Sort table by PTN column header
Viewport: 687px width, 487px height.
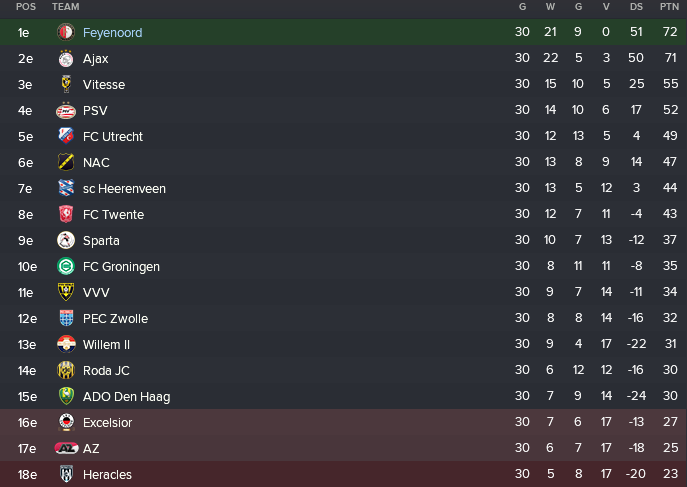[x=669, y=7]
